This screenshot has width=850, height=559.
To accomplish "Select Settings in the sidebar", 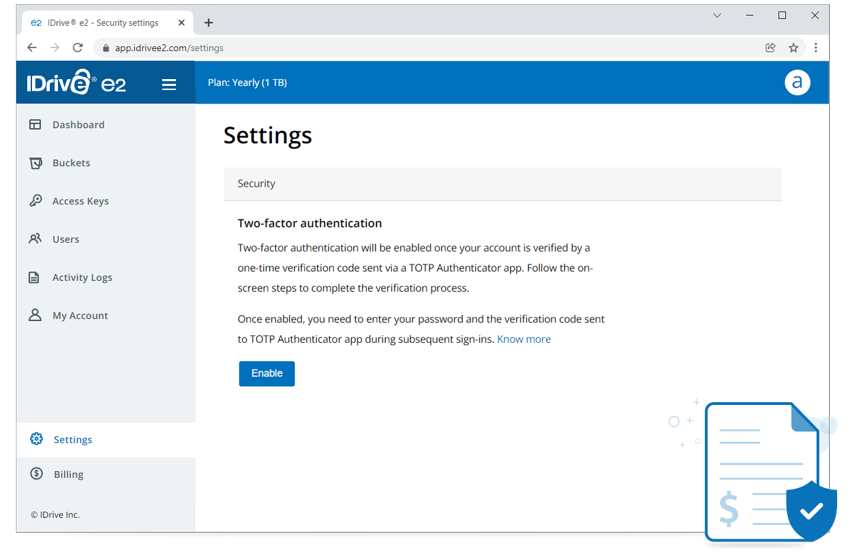I will 106,439.
